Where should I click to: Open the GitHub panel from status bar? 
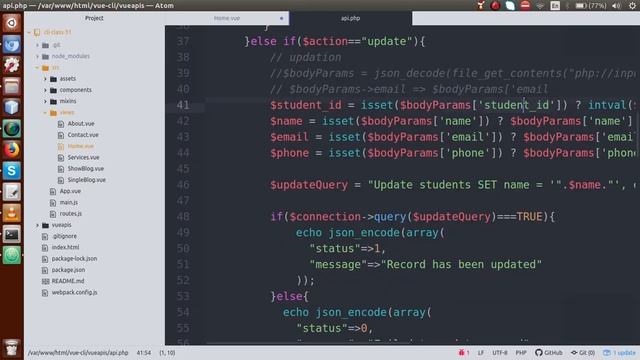tap(549, 352)
